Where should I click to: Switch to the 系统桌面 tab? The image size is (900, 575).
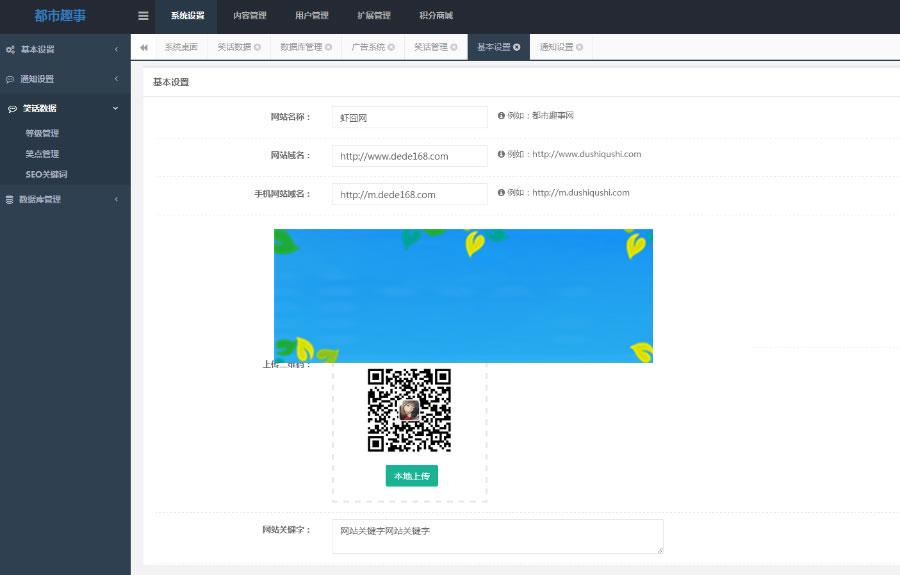pos(181,47)
